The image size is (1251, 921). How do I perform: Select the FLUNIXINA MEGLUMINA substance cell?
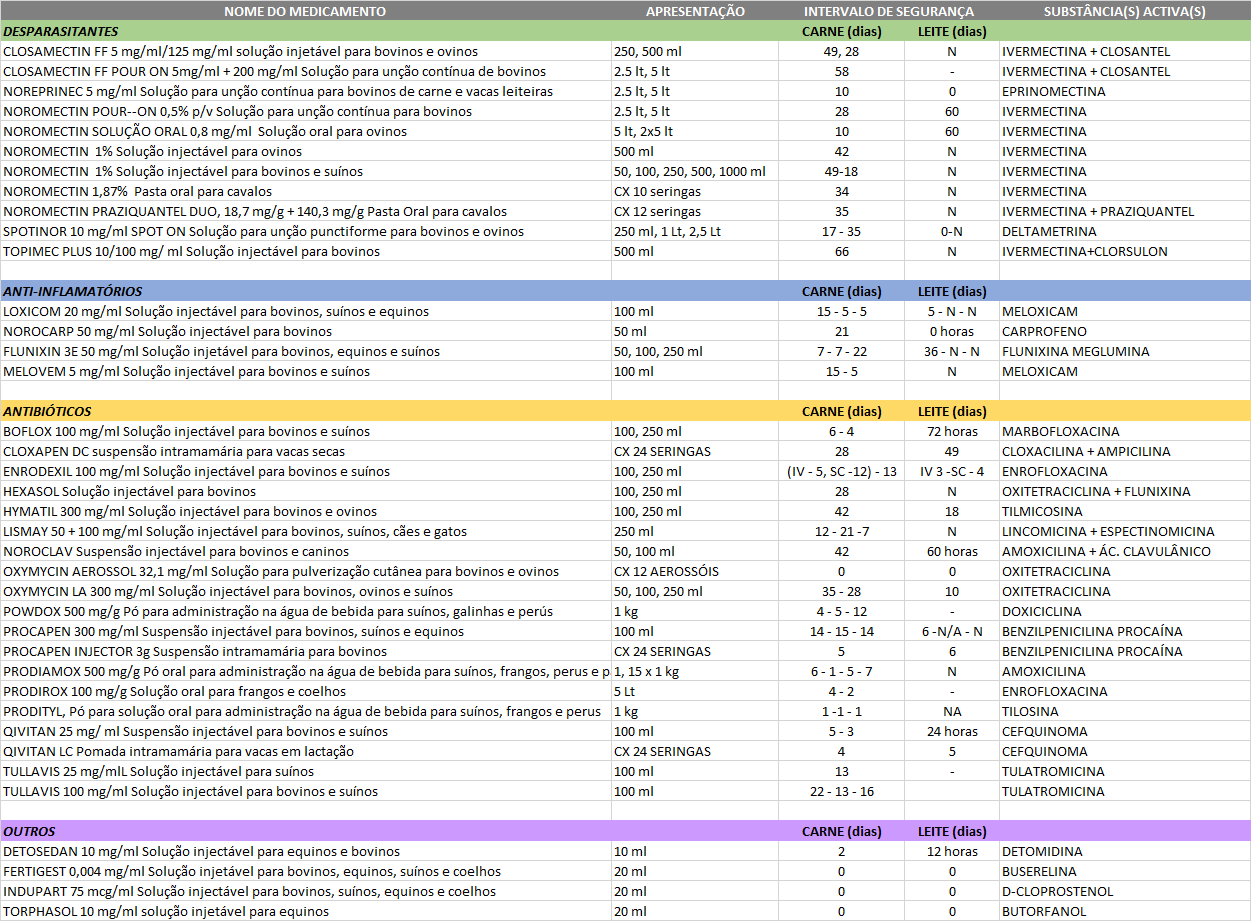point(1125,351)
